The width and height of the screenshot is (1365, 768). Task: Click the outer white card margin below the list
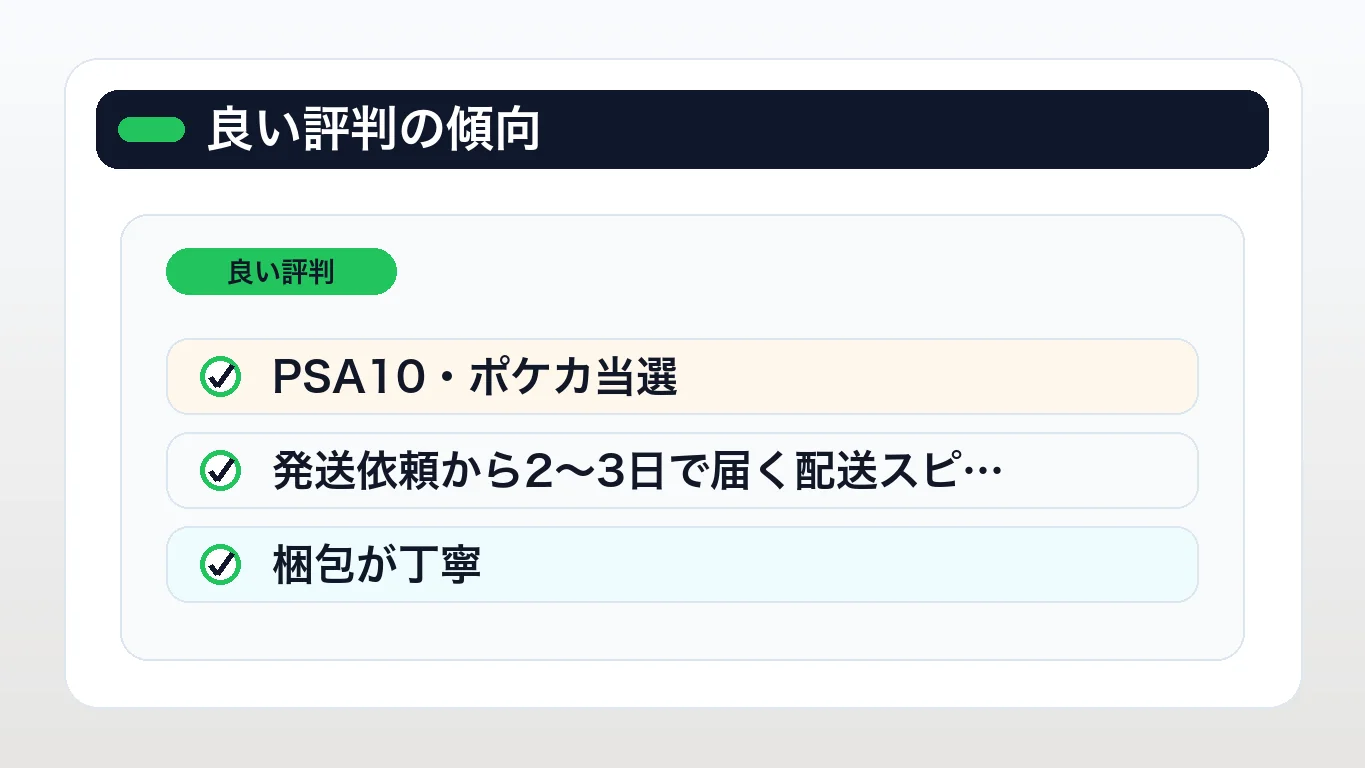pos(683,684)
